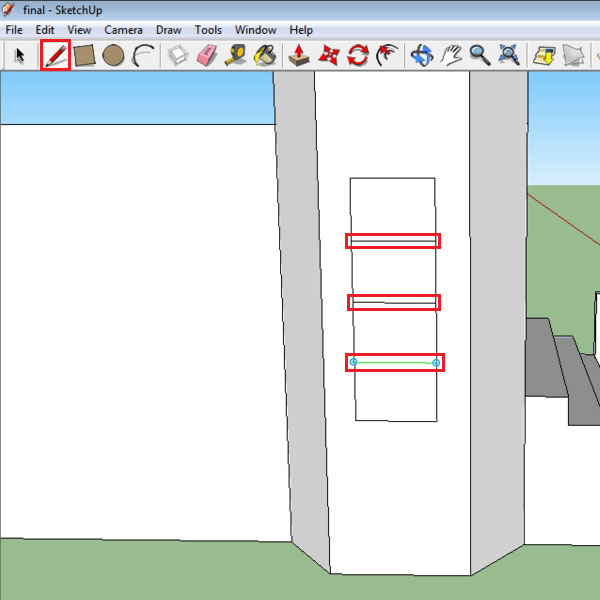Select the Zoom magnifier tool
Screen dimensions: 600x600
coord(480,55)
